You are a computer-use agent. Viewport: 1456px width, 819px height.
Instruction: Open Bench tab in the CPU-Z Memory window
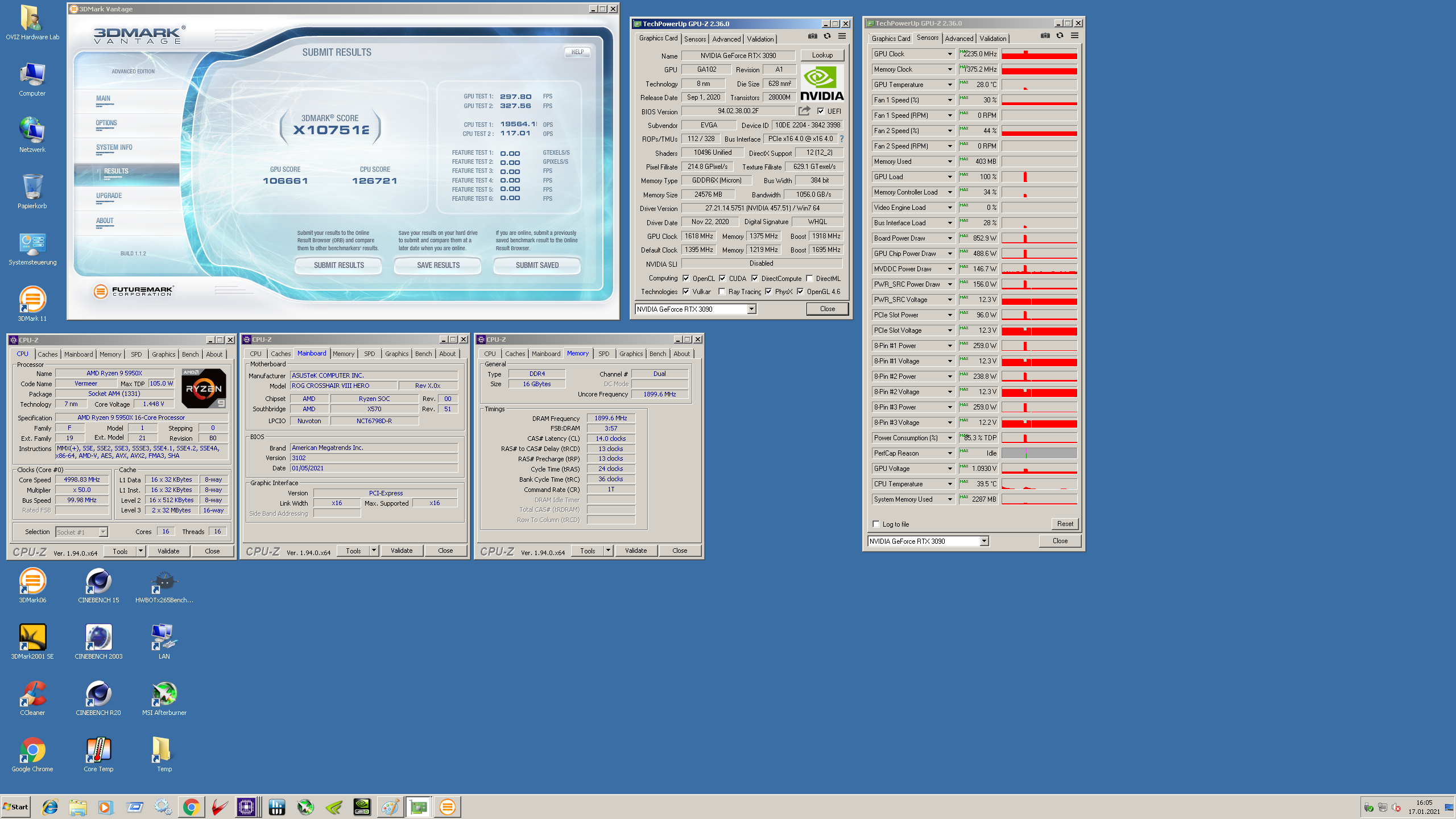(x=657, y=353)
